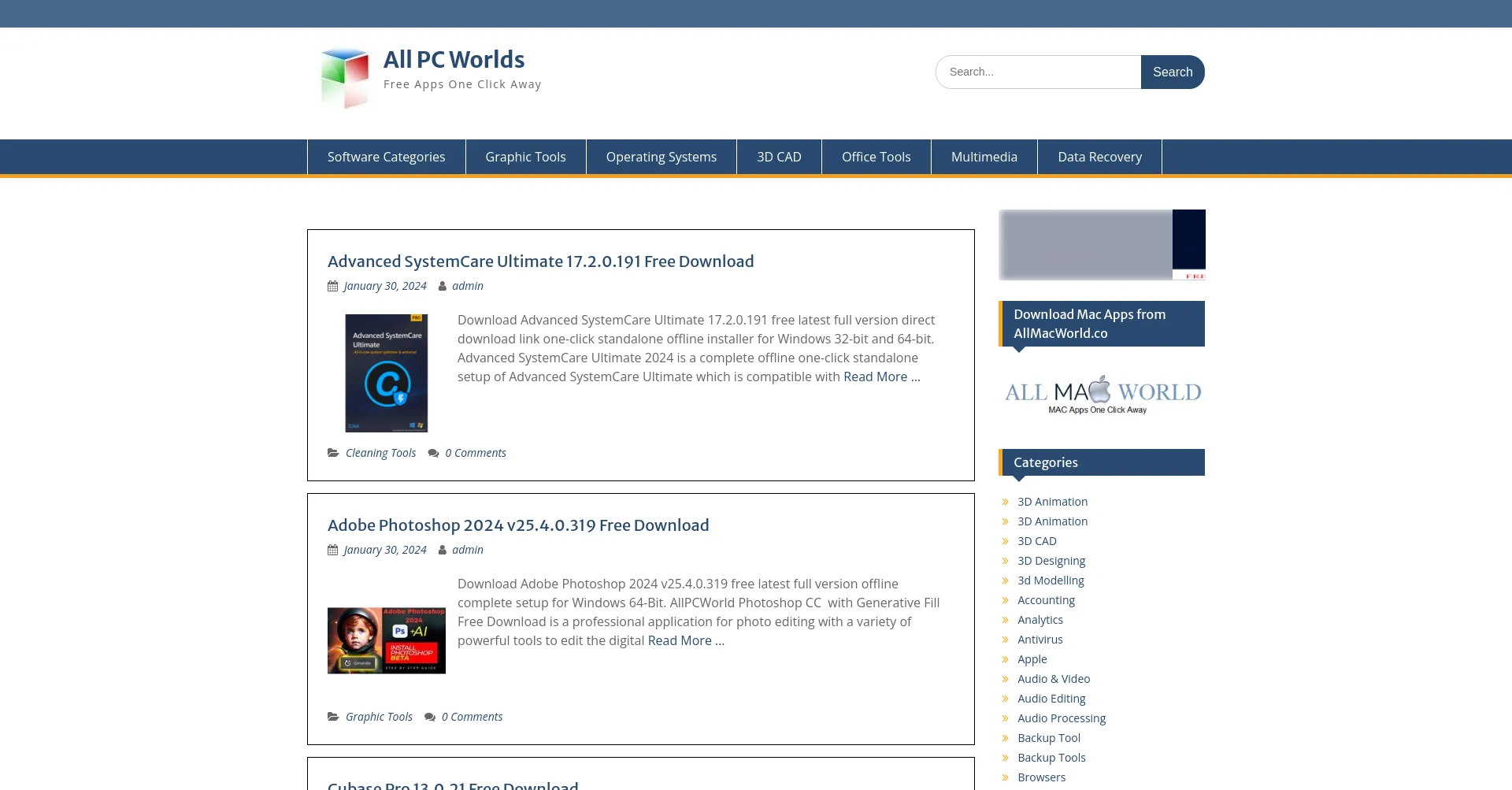The height and width of the screenshot is (790, 1512).
Task: Click the author icon on the Photoshop post
Action: click(443, 550)
